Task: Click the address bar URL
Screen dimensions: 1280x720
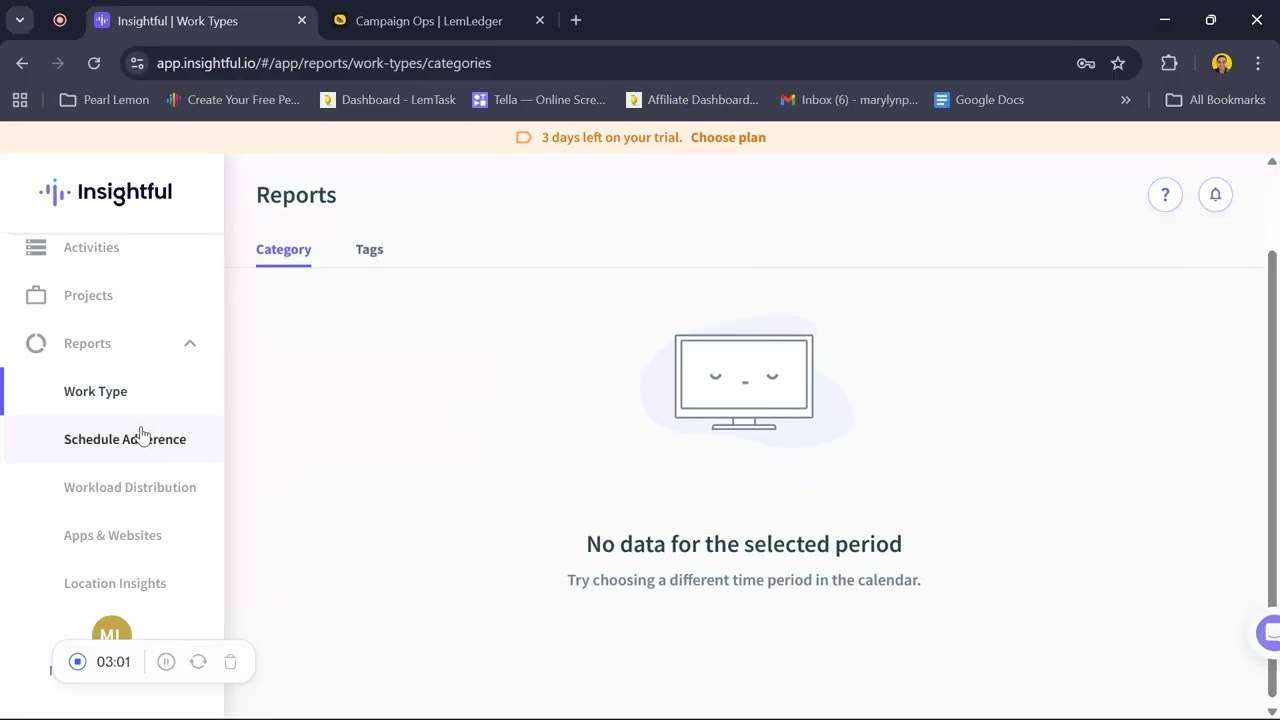Action: (324, 63)
